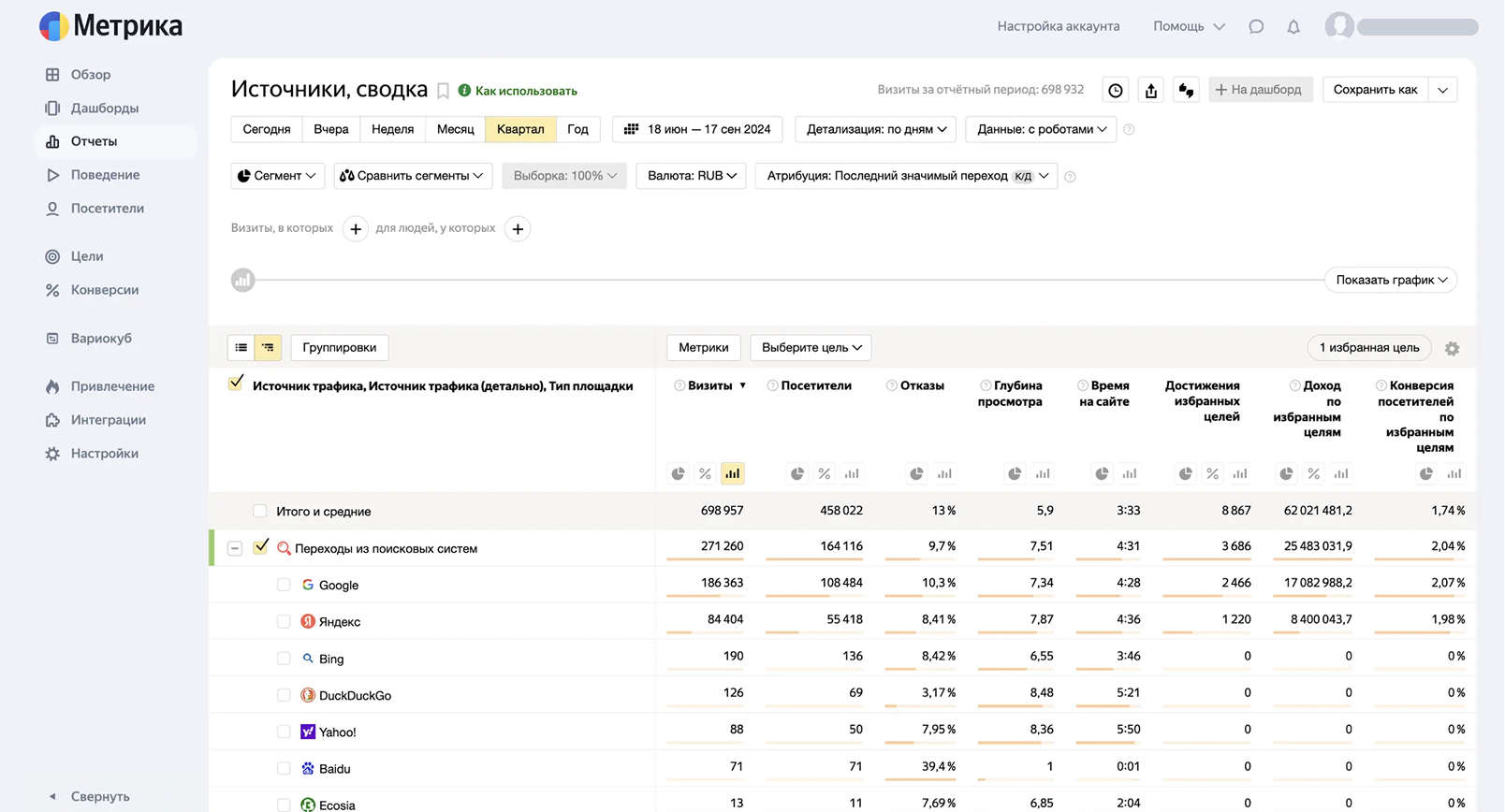Select percent view for Визиты column
The height and width of the screenshot is (812, 1505).
[x=705, y=473]
